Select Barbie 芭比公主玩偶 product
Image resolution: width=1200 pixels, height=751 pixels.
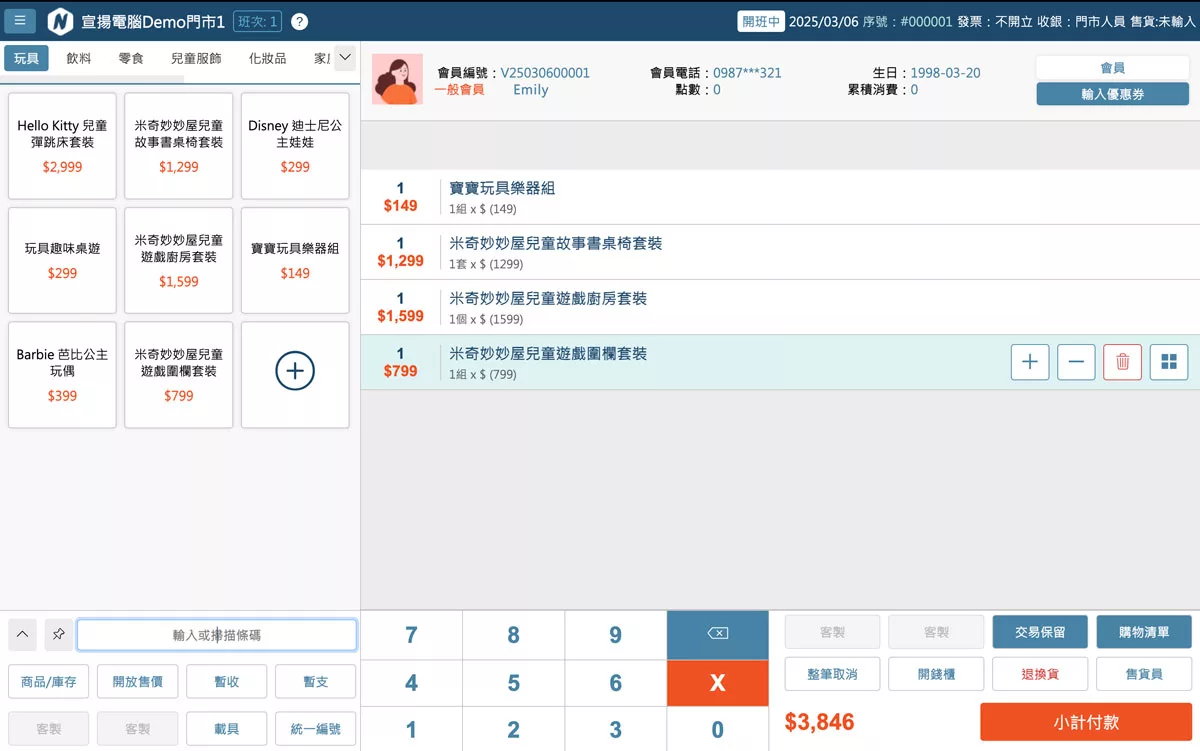point(62,375)
